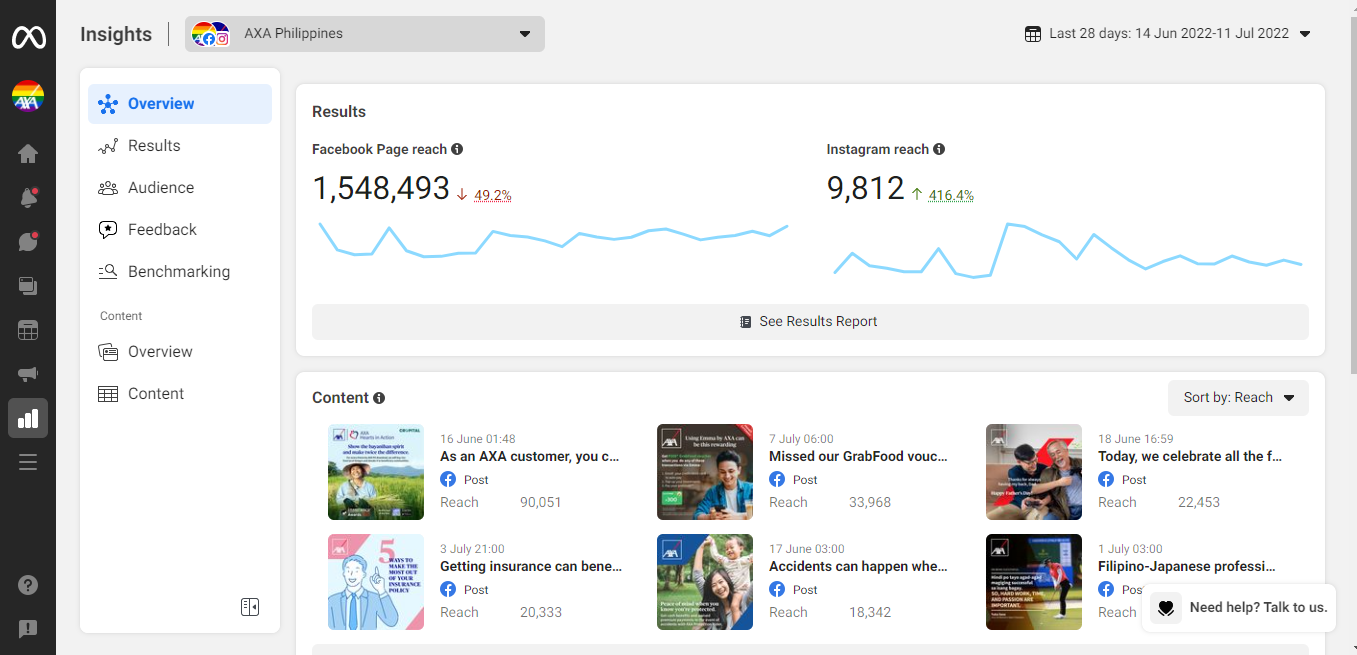This screenshot has width=1357, height=655.
Task: Click Facebook icon on Accidents can happen post
Action: [x=777, y=590]
